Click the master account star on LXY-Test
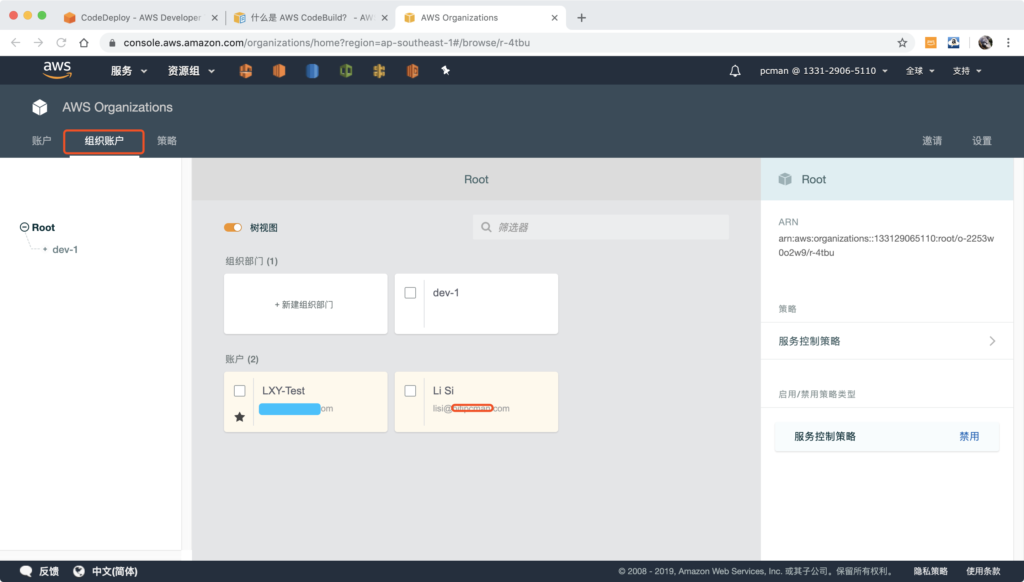The height and width of the screenshot is (582, 1024). (x=240, y=417)
